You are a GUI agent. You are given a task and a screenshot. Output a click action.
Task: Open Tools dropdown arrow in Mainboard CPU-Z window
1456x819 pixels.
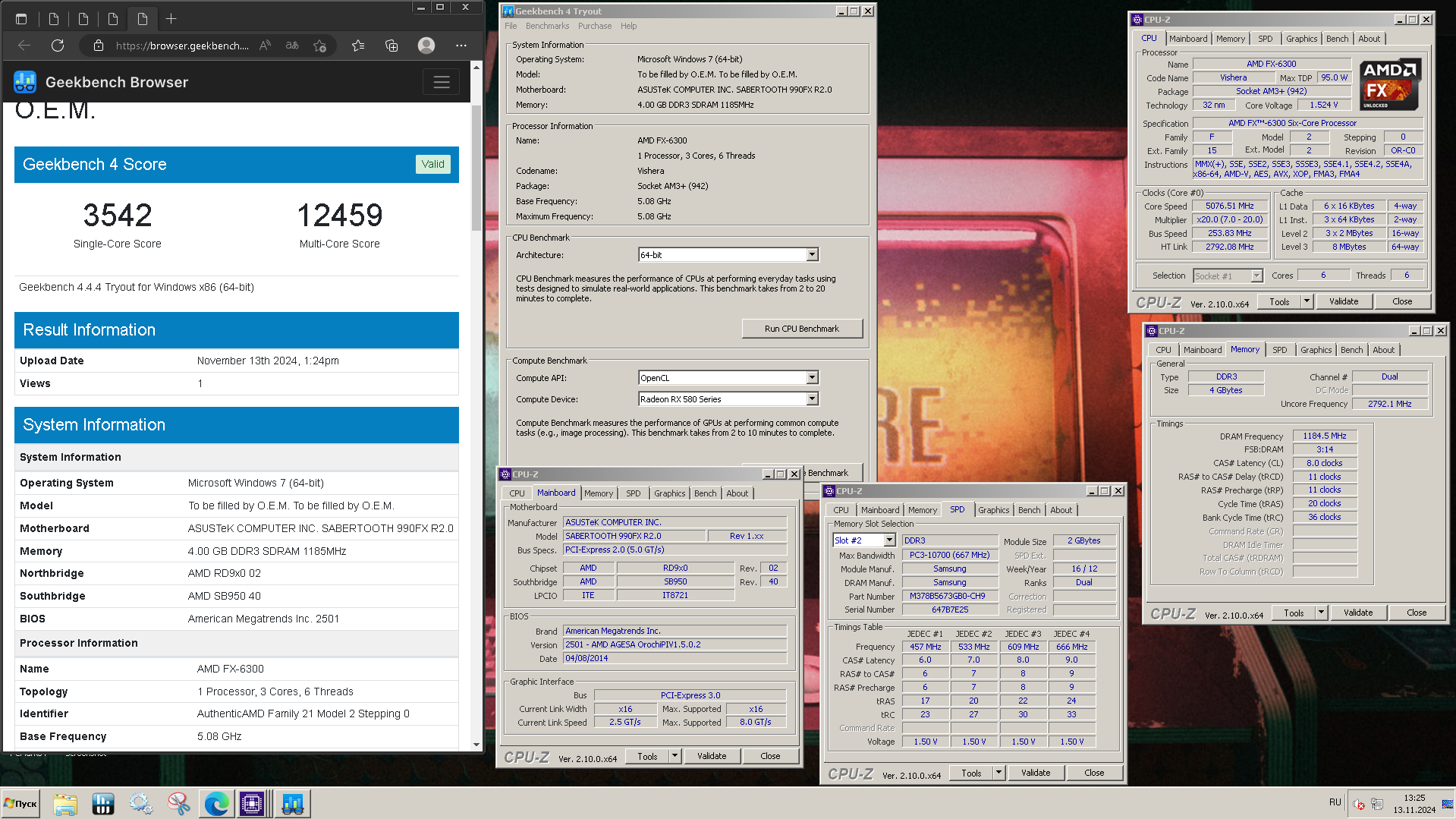[x=675, y=756]
